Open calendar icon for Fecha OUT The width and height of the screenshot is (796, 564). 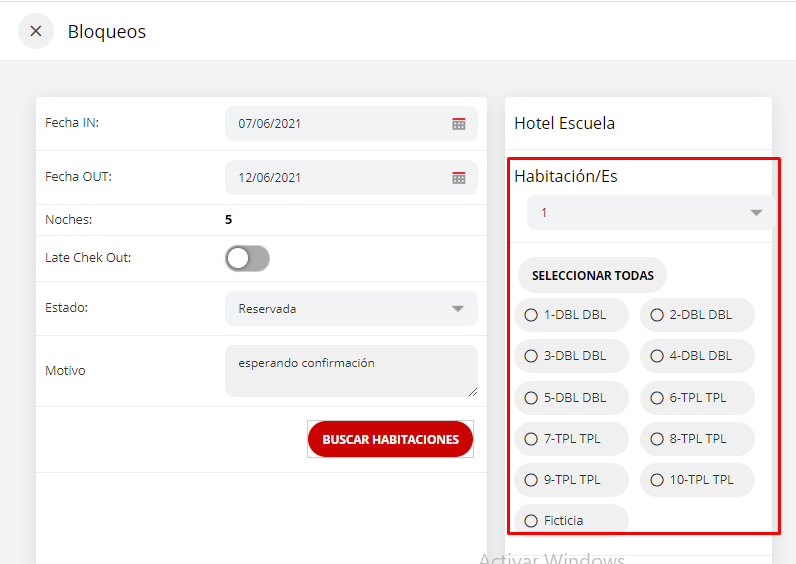(459, 178)
